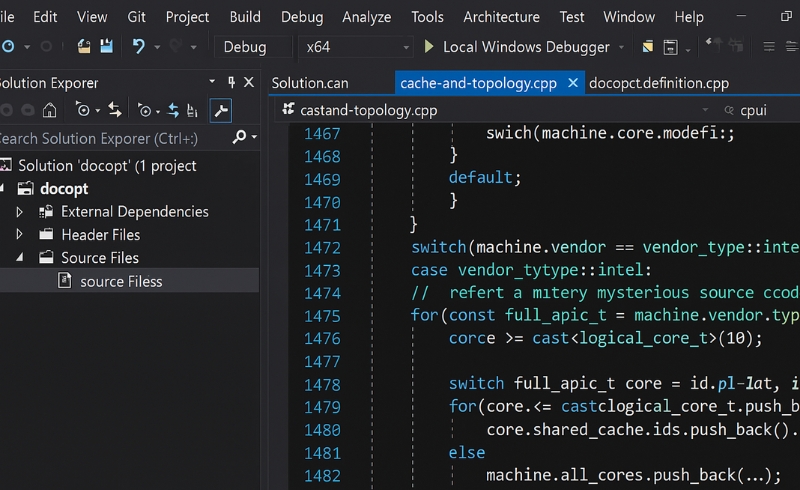Click the search magnifier icon in Solution Explorer

[x=239, y=137]
